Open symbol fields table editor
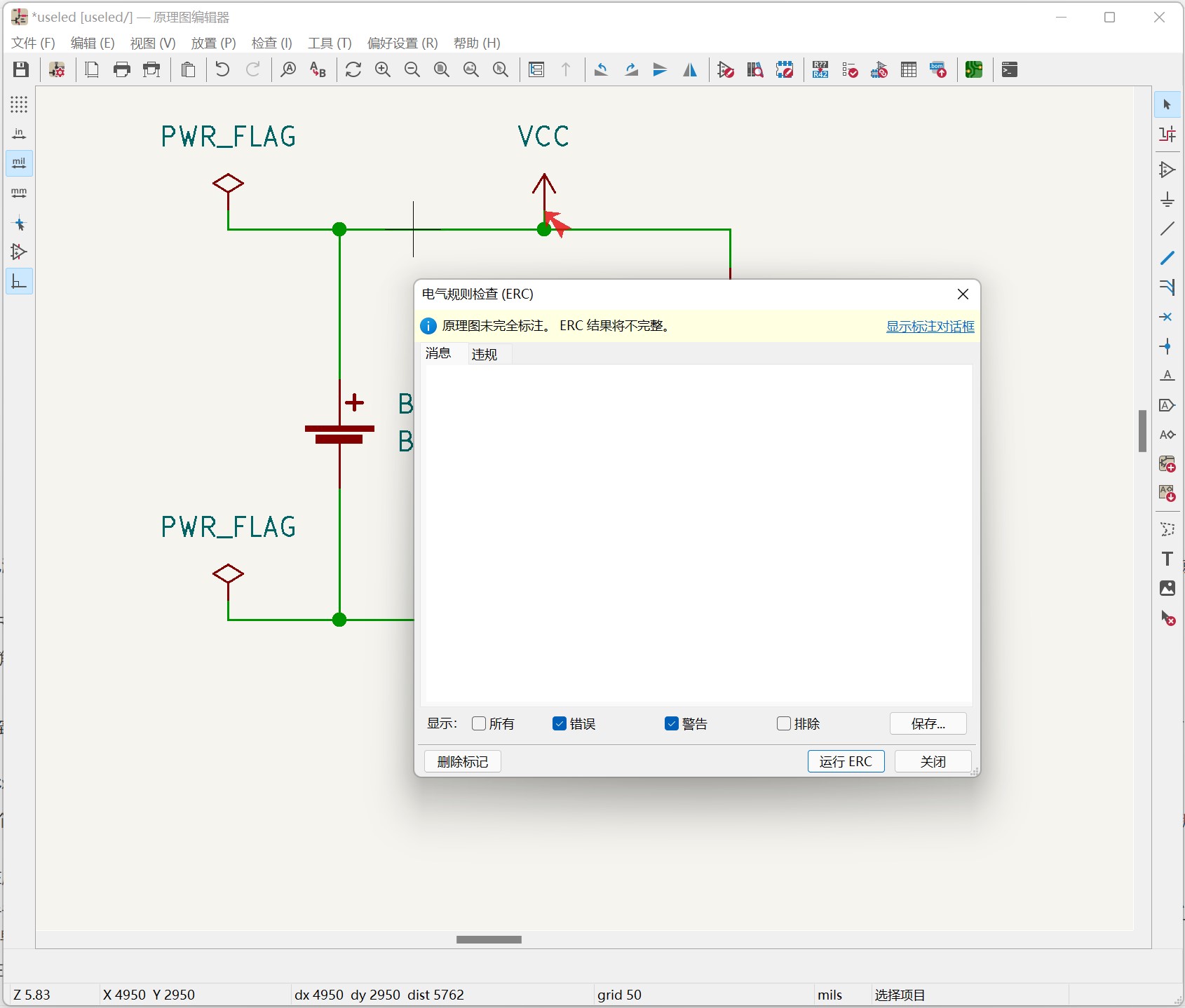This screenshot has height=1008, width=1185. [x=909, y=69]
